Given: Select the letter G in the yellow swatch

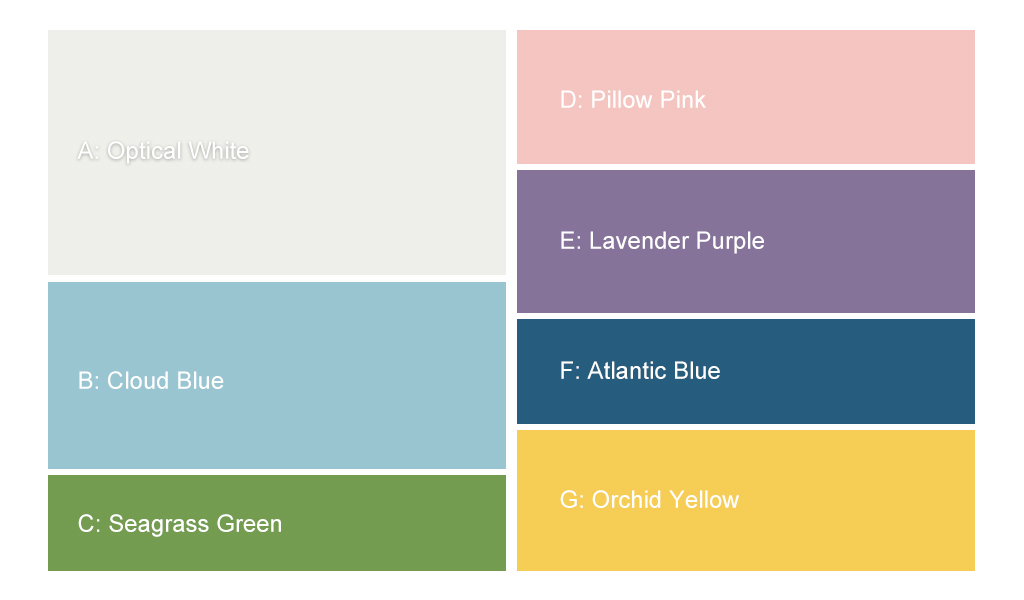Looking at the screenshot, I should (x=569, y=500).
